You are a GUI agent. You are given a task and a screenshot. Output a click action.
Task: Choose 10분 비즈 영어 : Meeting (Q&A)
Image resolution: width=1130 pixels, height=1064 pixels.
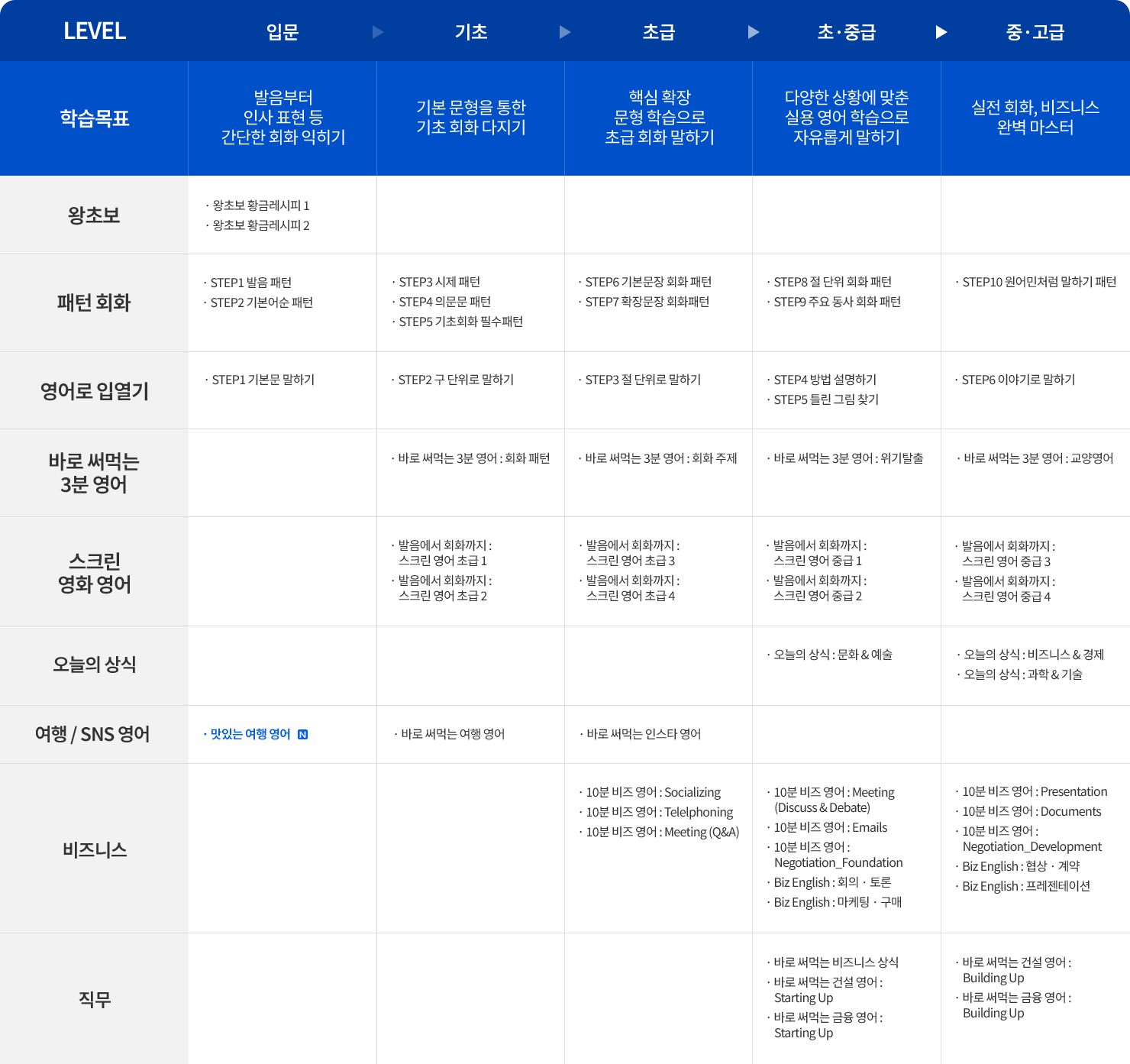663,833
